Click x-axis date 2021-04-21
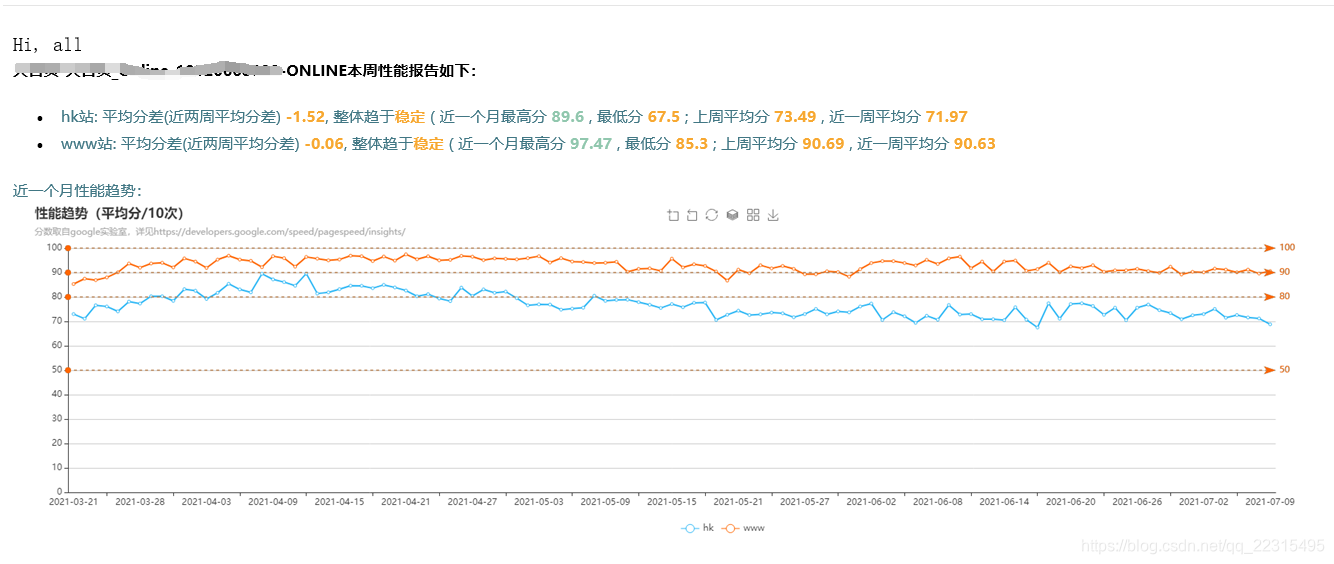The height and width of the screenshot is (564, 1334). pyautogui.click(x=405, y=502)
